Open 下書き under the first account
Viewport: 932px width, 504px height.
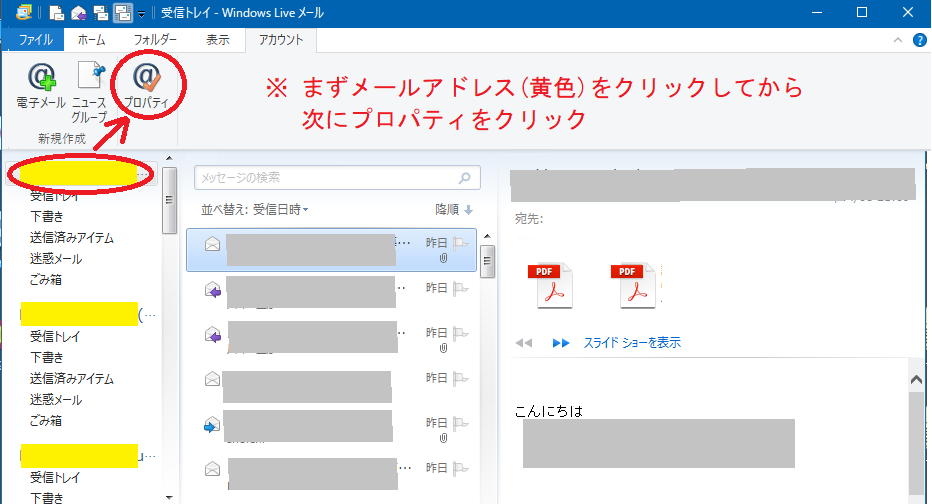[x=47, y=216]
